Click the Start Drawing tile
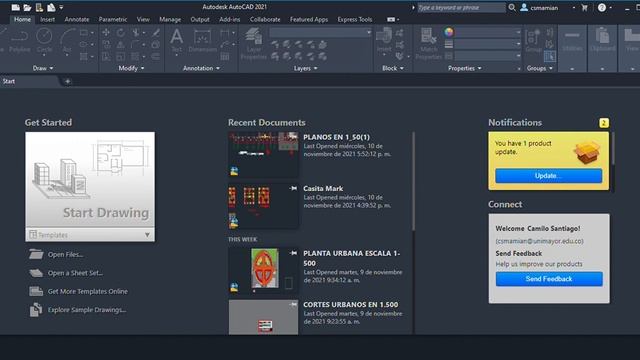This screenshot has height=360, width=640. (90, 180)
